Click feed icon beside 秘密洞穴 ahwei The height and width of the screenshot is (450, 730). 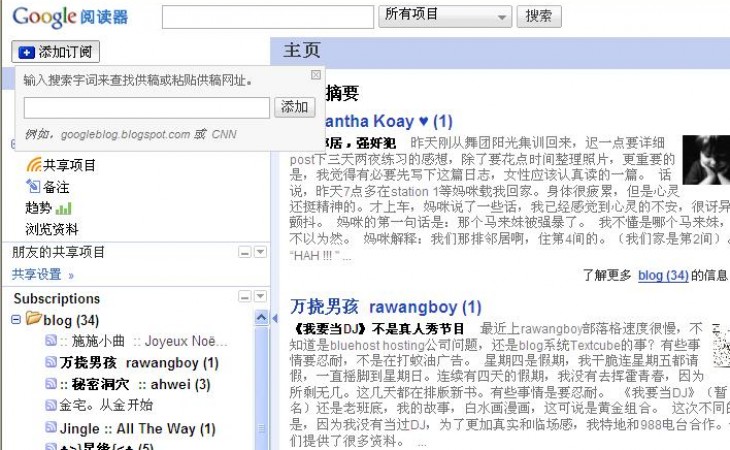(x=51, y=383)
